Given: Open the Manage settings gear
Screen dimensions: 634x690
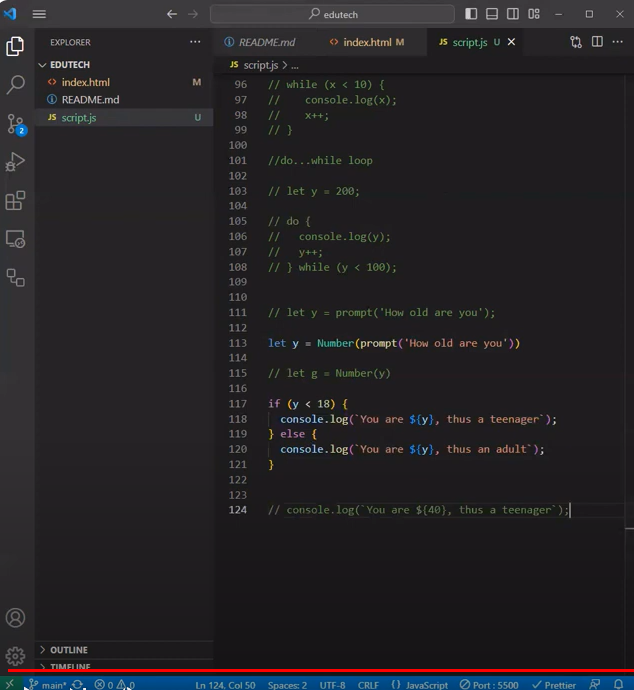Looking at the screenshot, I should pyautogui.click(x=16, y=656).
